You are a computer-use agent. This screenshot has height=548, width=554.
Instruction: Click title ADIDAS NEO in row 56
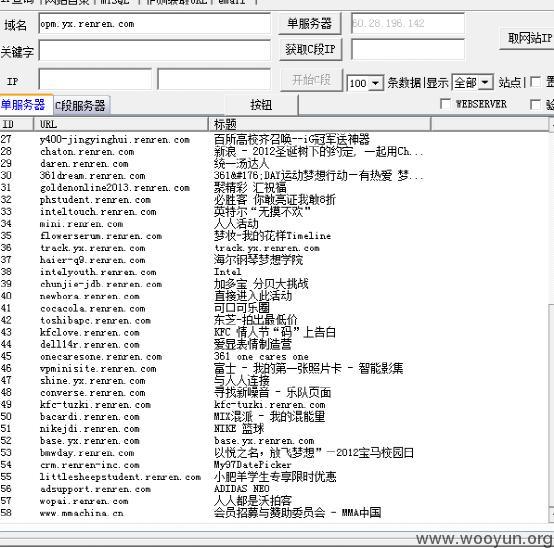pos(242,489)
